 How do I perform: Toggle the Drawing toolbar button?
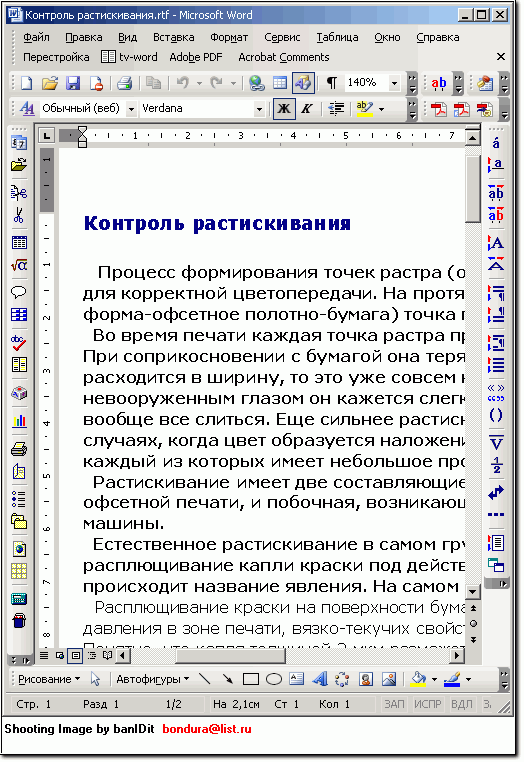click(x=303, y=84)
